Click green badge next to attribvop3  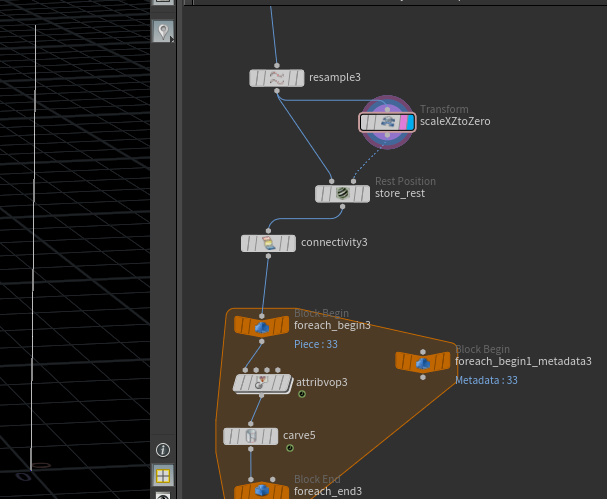pos(302,394)
